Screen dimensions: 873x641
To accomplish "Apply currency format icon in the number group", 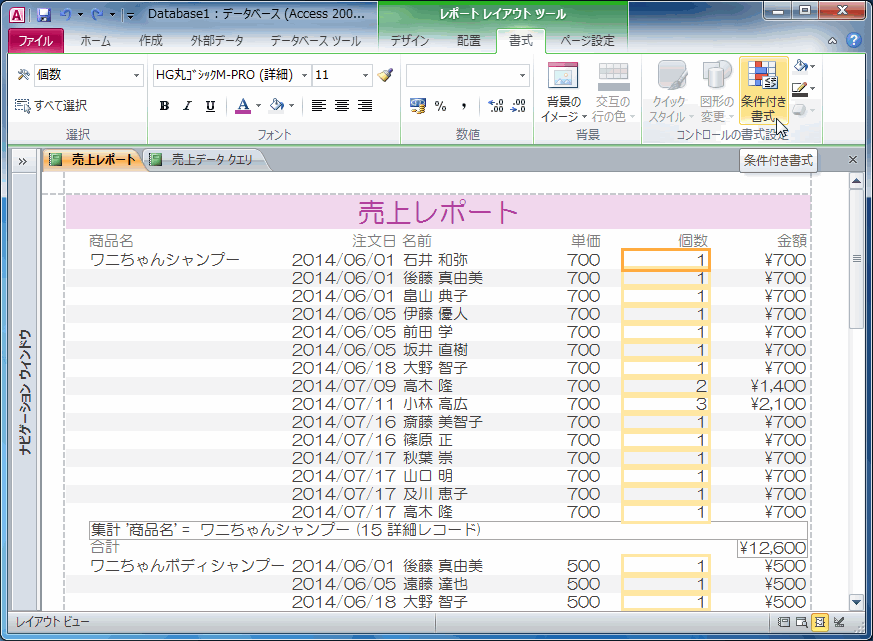I will [x=418, y=106].
